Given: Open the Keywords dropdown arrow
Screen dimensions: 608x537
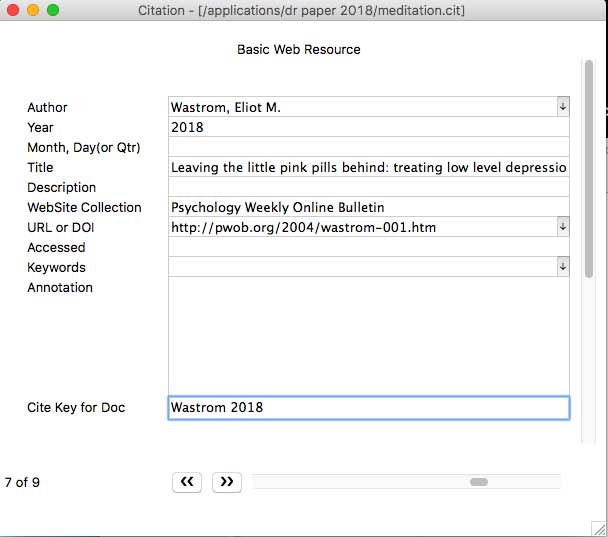Looking at the screenshot, I should click(562, 267).
